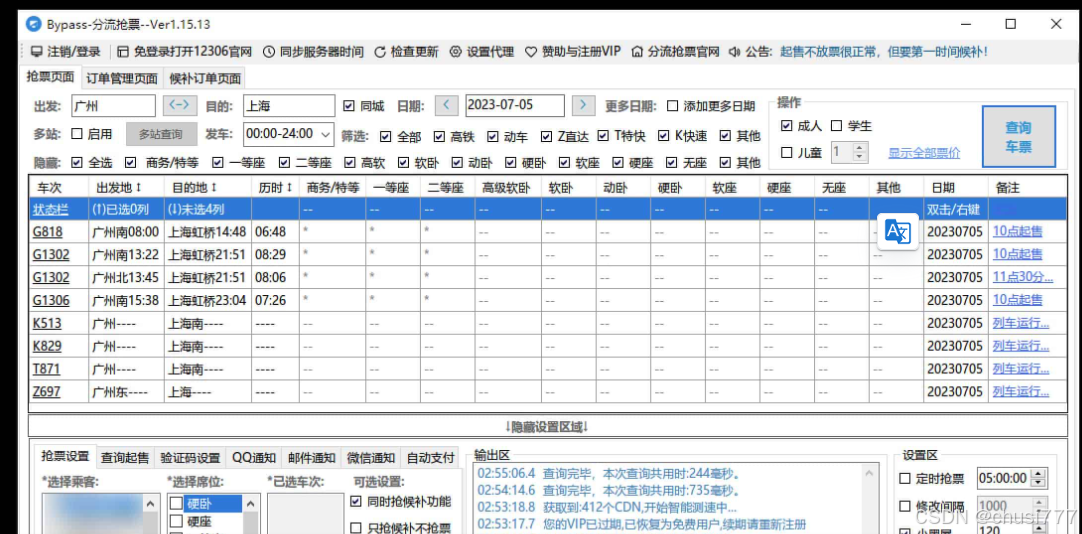The height and width of the screenshot is (534, 1082).
Task: Click the 公告 speaker icon
Action: point(734,52)
